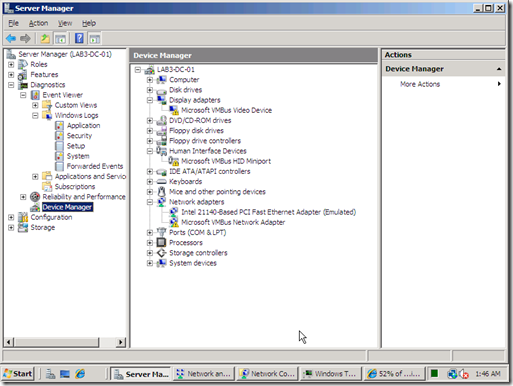Switch to the Network an... taskbar window

tap(204, 374)
